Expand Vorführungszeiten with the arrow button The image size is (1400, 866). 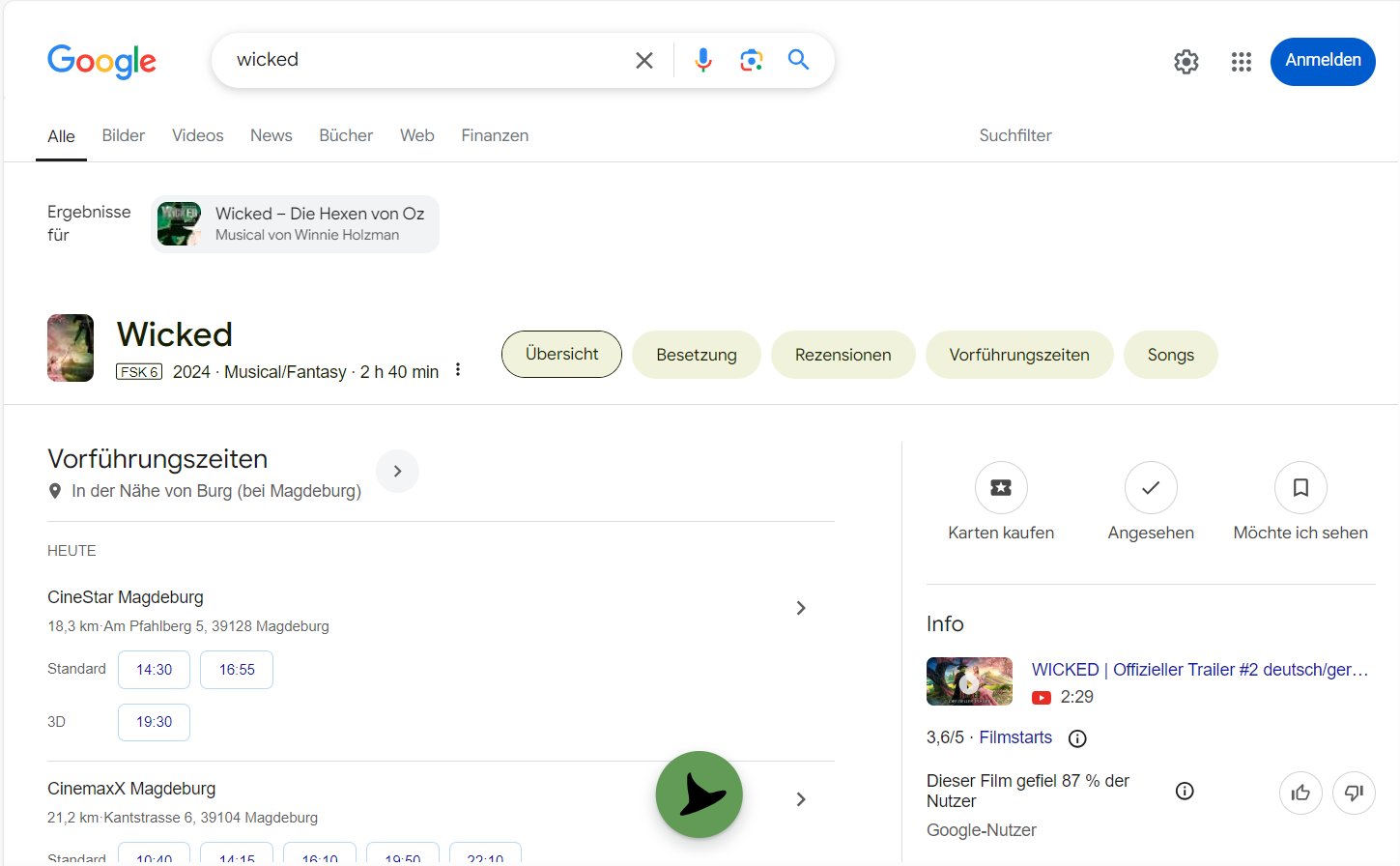point(397,471)
